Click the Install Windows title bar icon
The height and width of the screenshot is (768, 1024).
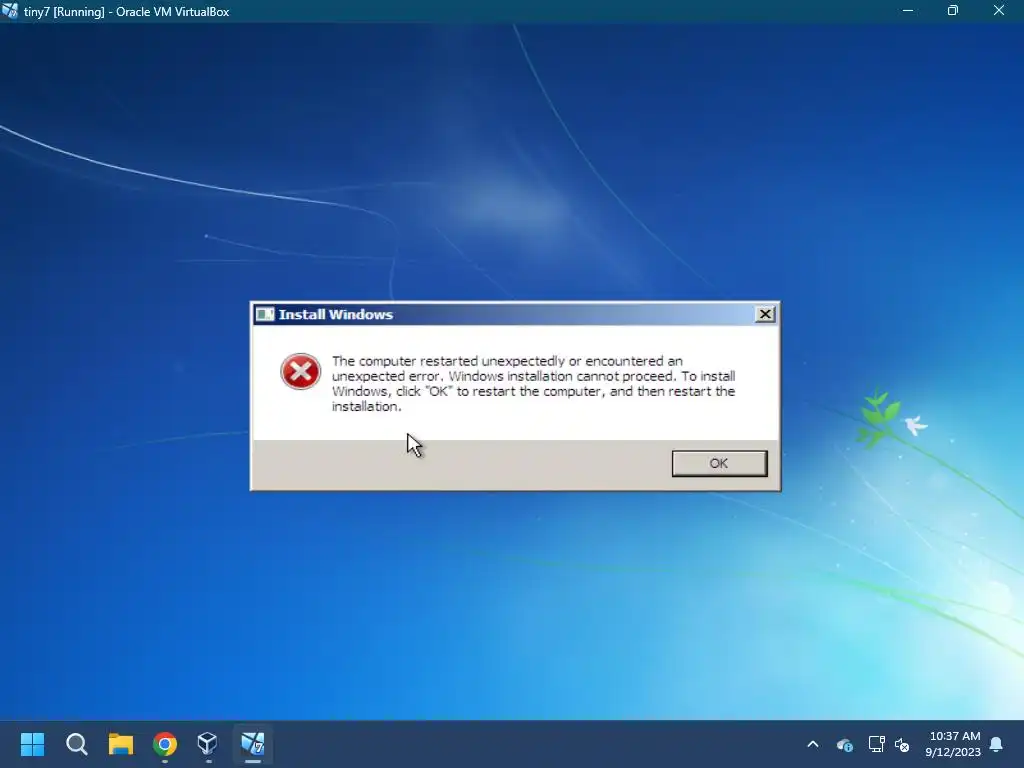[265, 314]
